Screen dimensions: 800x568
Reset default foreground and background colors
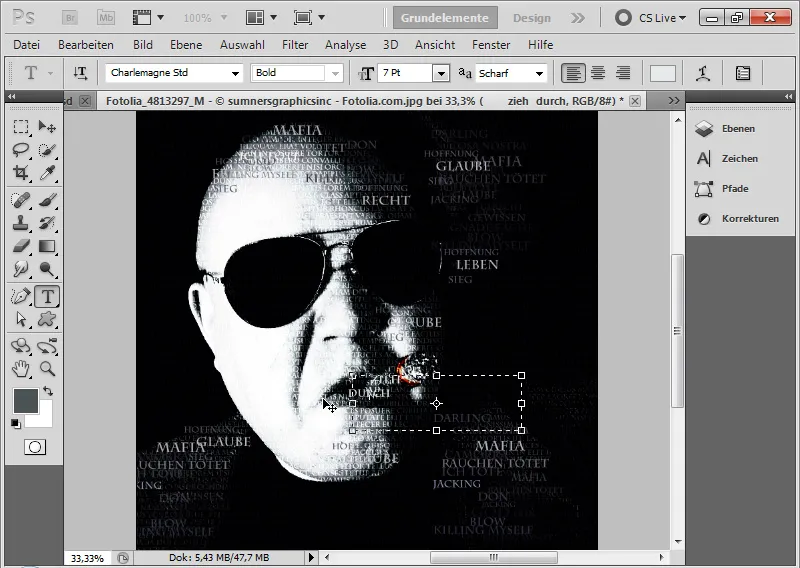[16, 424]
